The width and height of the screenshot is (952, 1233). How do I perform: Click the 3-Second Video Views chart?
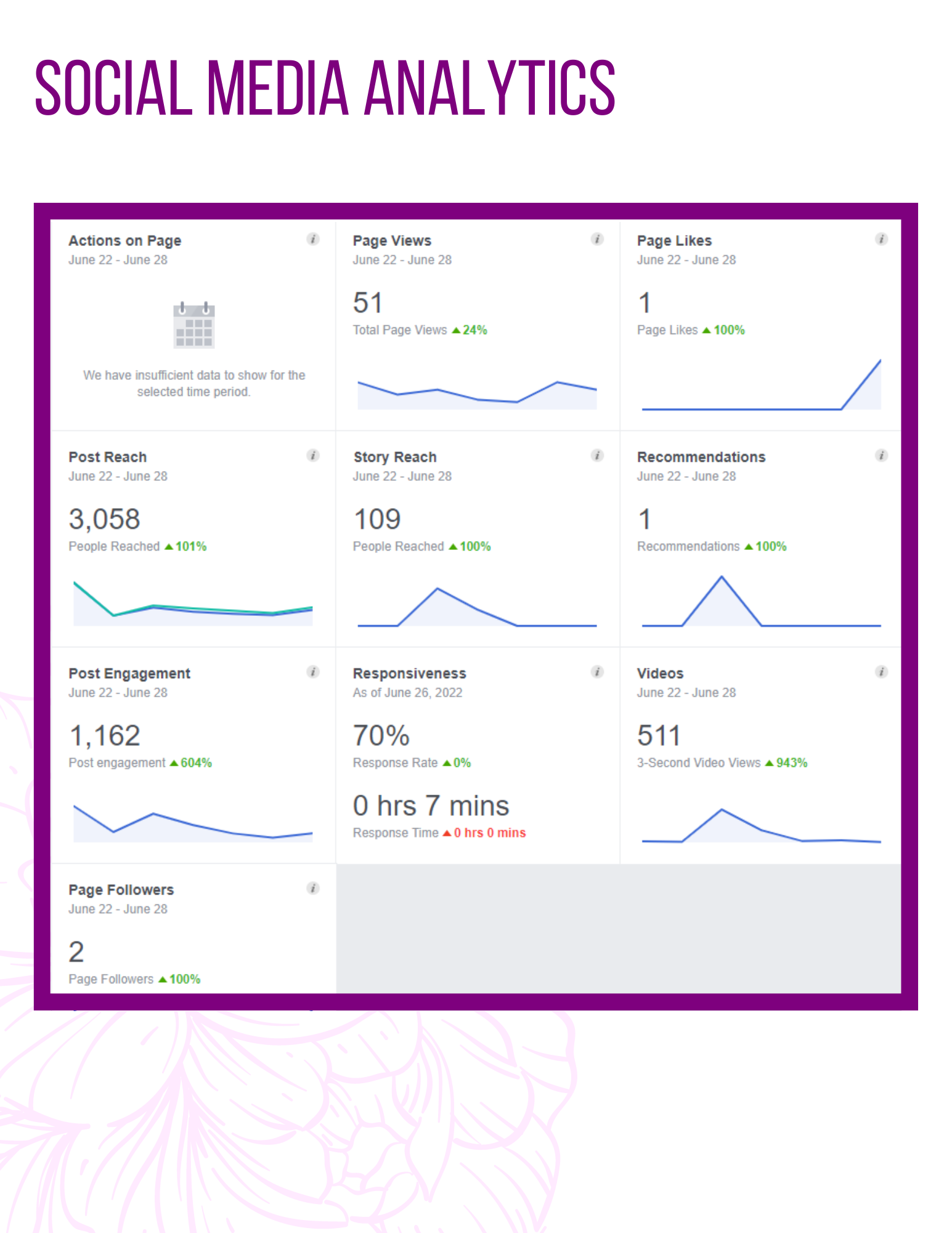(x=762, y=825)
